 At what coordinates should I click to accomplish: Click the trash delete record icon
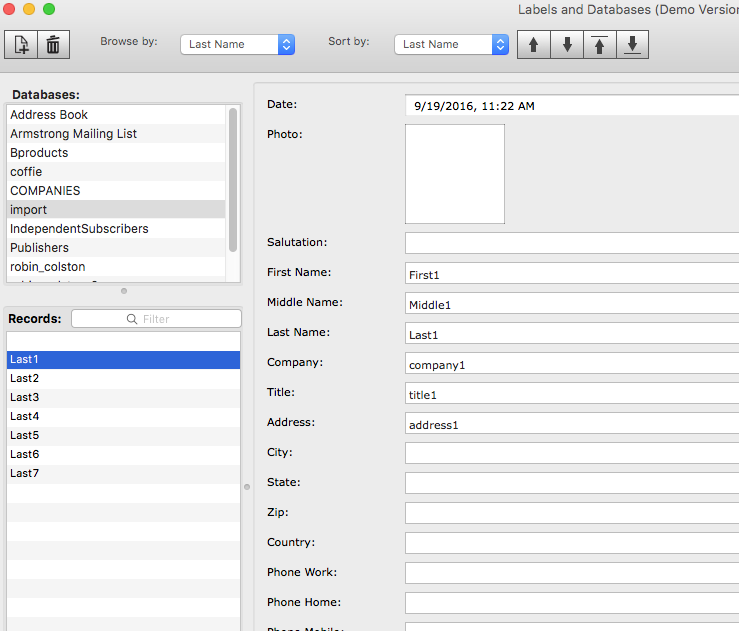53,44
